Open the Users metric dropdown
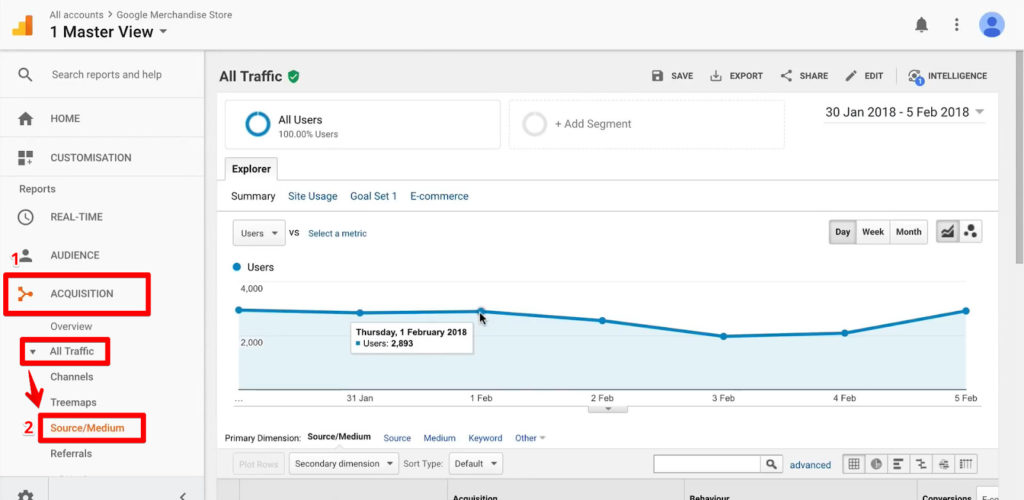Screen dimensions: 1024x500 pyautogui.click(x=259, y=233)
